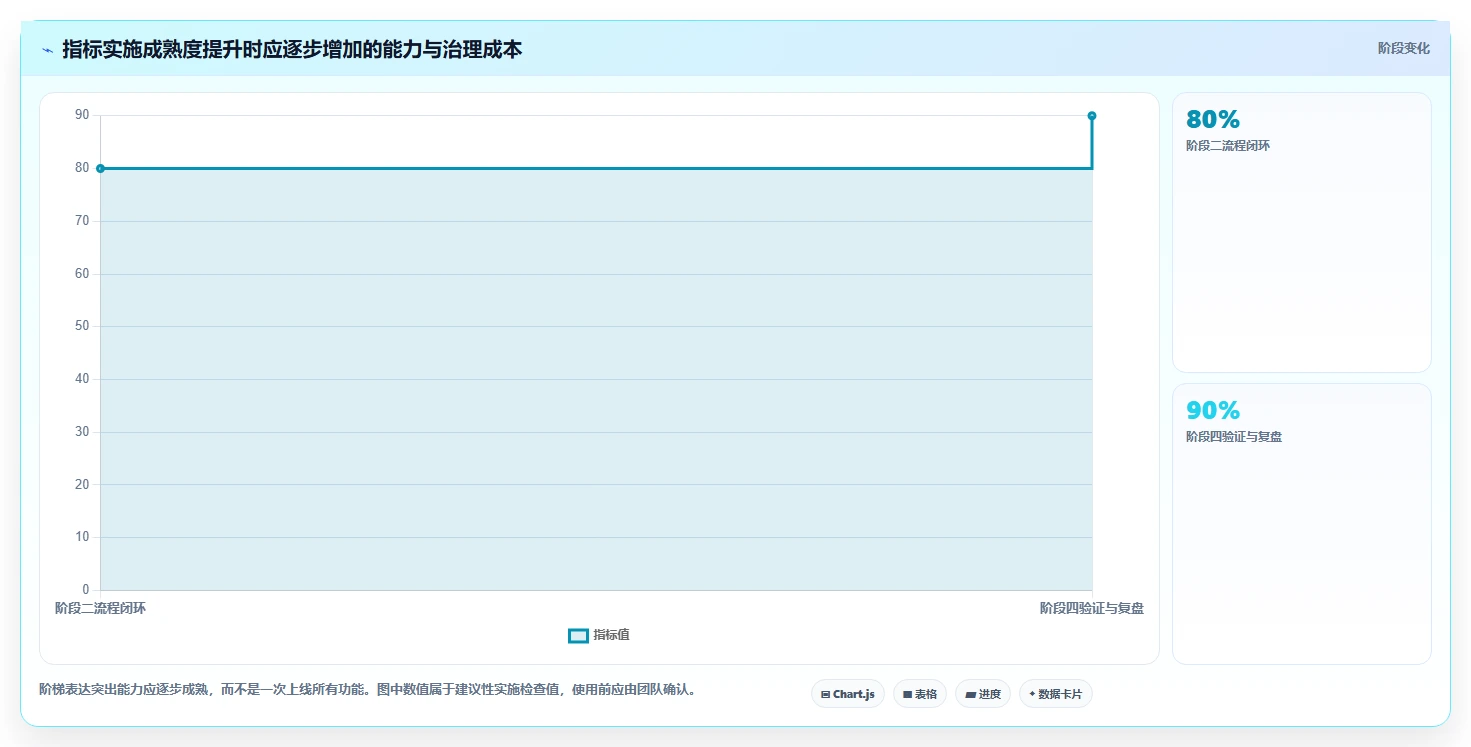Click the 进度 chip

tap(983, 694)
